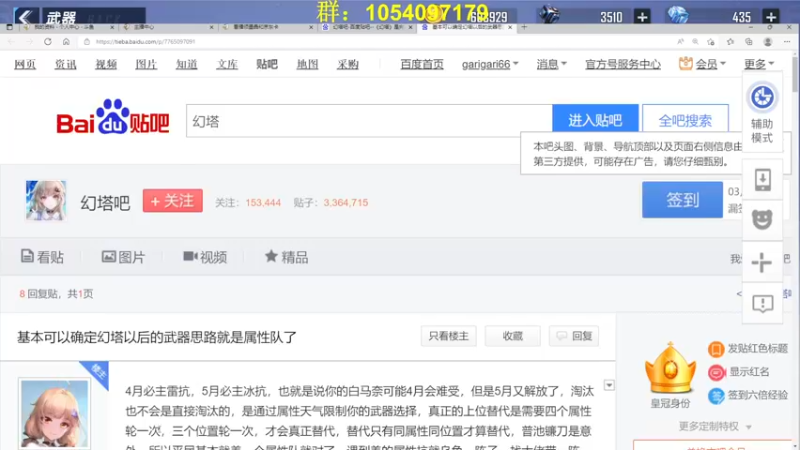Click 显示红名 privilege icon
The height and width of the screenshot is (450, 800).
tap(716, 372)
